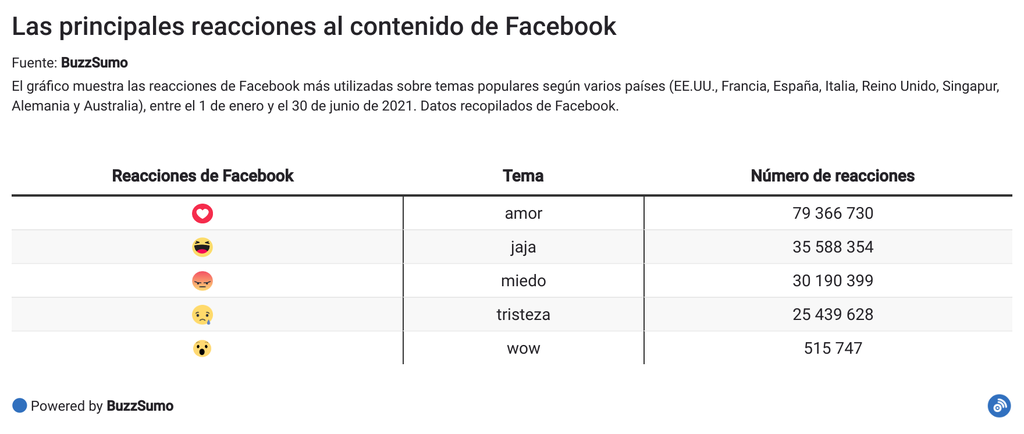
Task: Select the wow topic cell
Action: pos(523,348)
